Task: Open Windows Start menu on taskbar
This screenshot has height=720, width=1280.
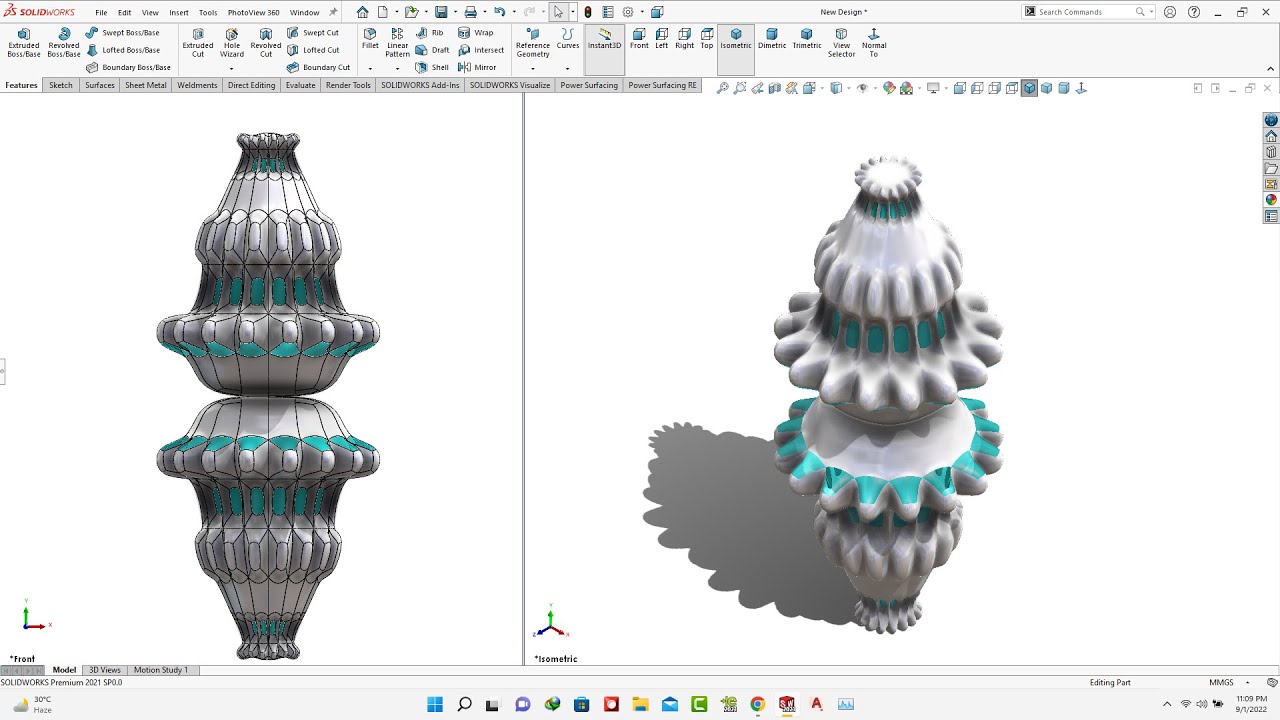Action: tap(435, 704)
